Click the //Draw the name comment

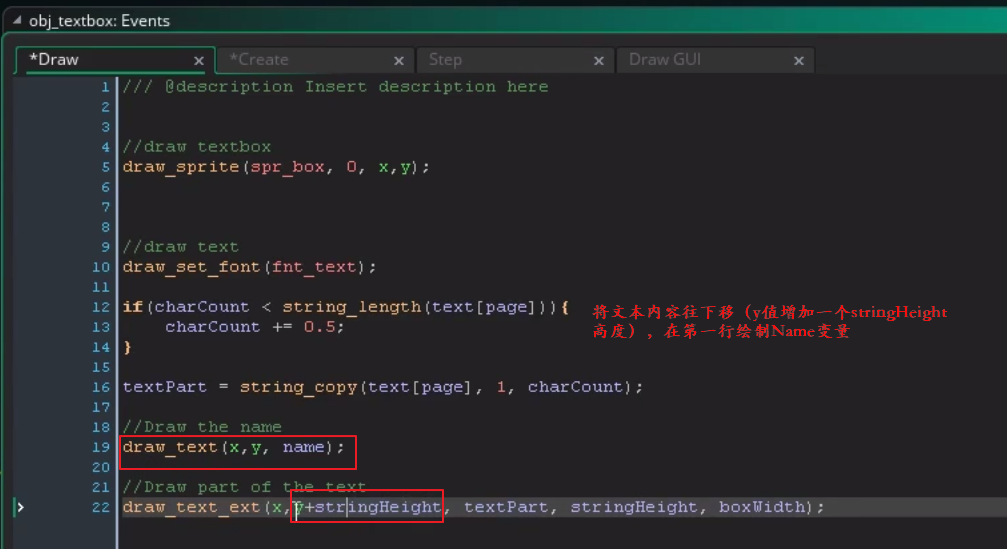pos(202,427)
